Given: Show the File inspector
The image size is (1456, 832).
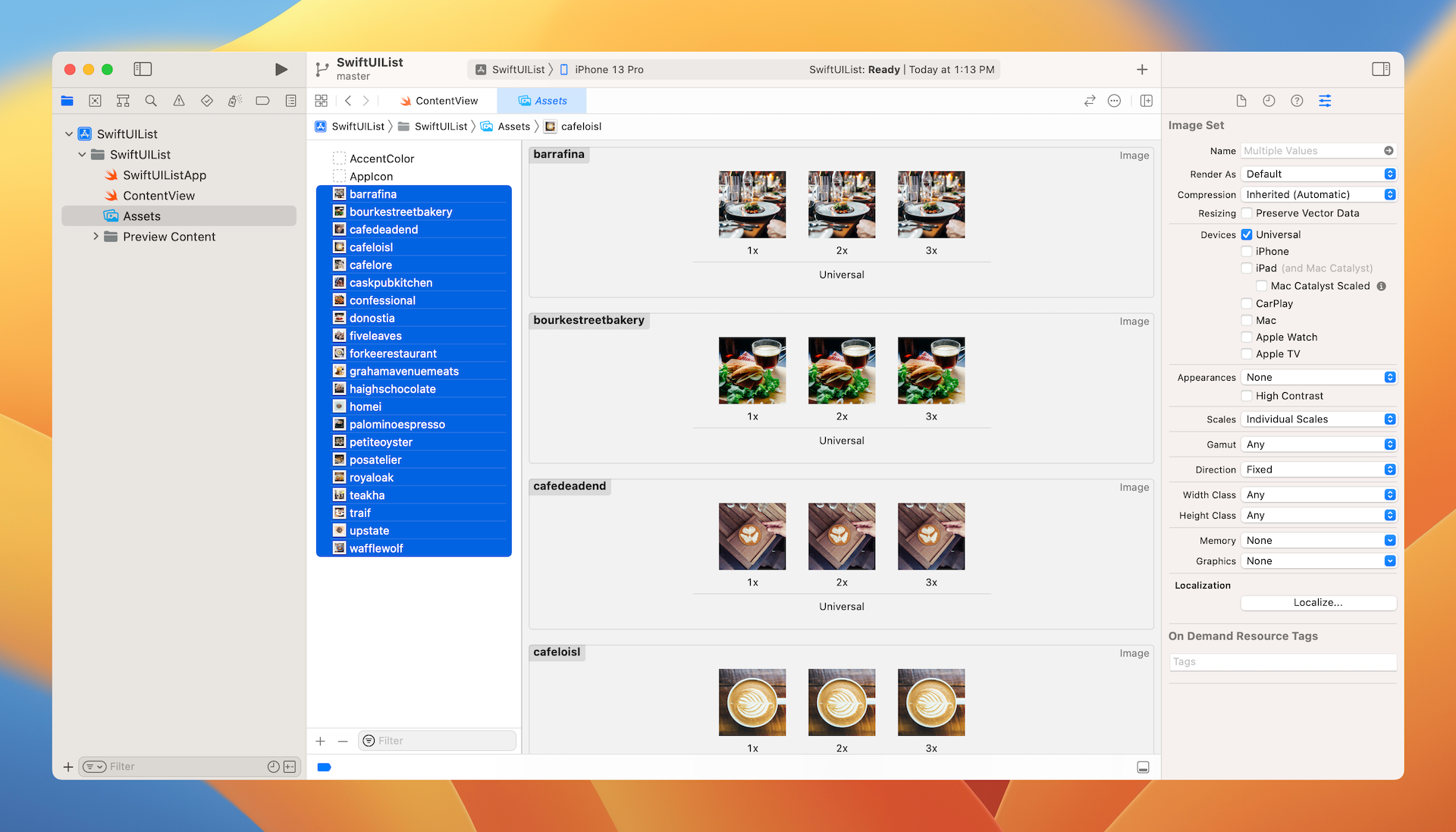Looking at the screenshot, I should point(1241,100).
